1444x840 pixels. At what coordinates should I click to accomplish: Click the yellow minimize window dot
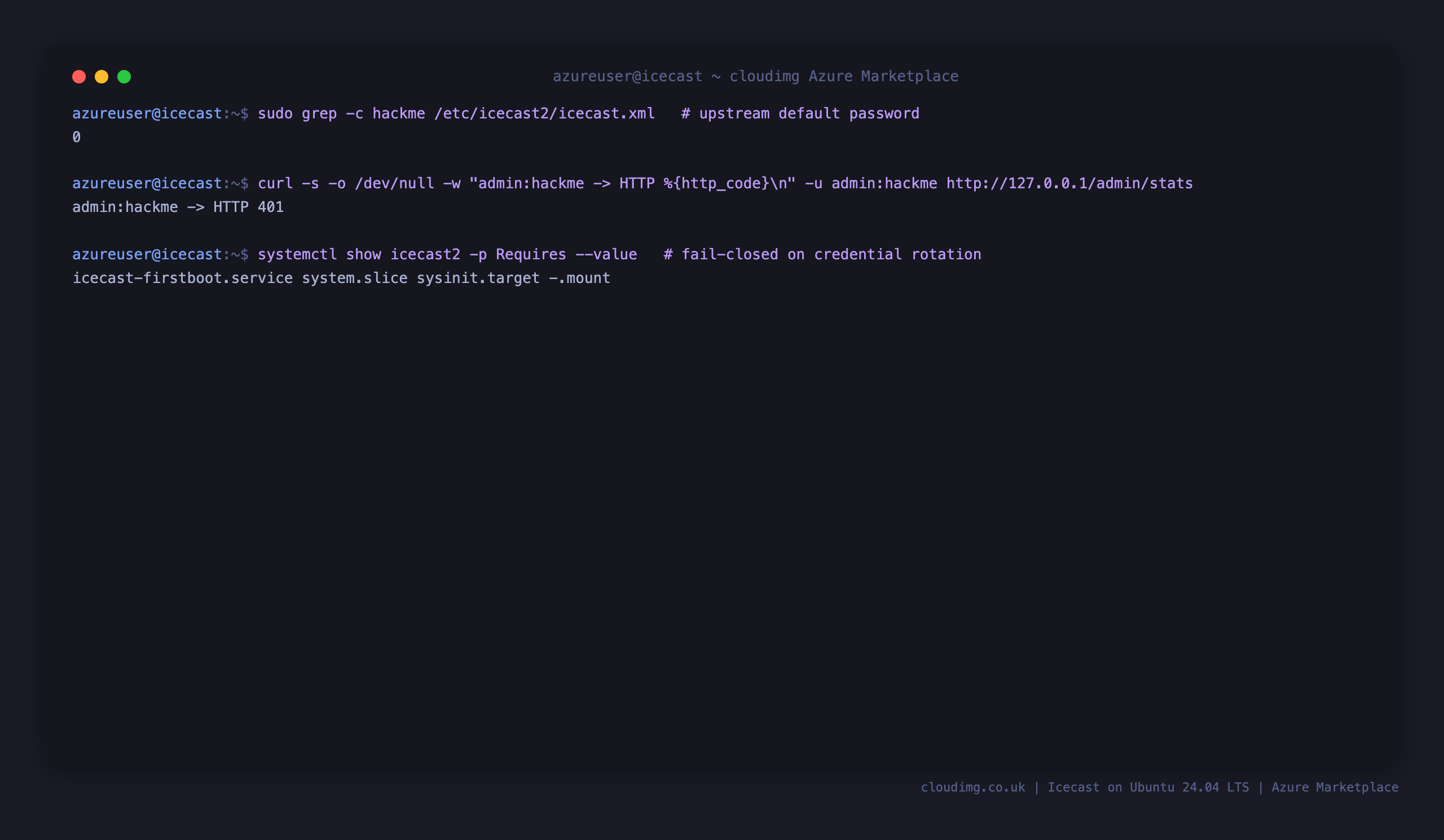tap(102, 77)
